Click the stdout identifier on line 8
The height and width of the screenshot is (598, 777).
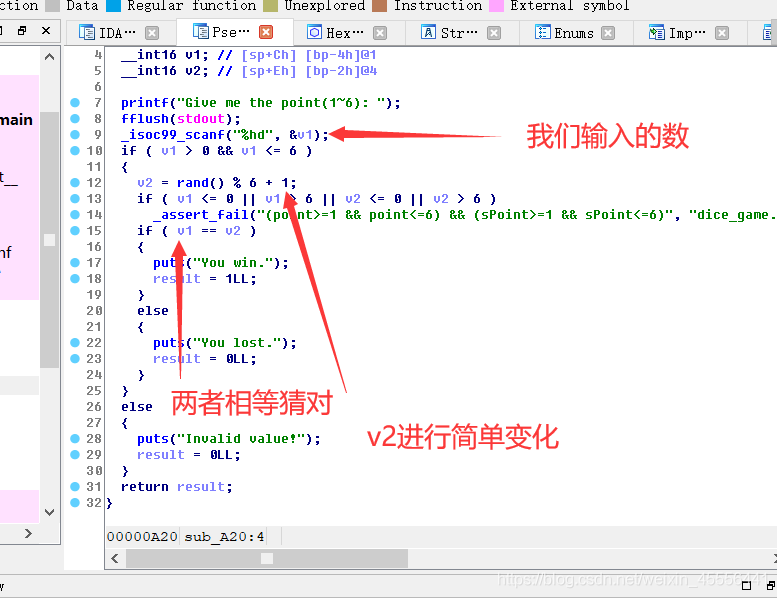201,118
